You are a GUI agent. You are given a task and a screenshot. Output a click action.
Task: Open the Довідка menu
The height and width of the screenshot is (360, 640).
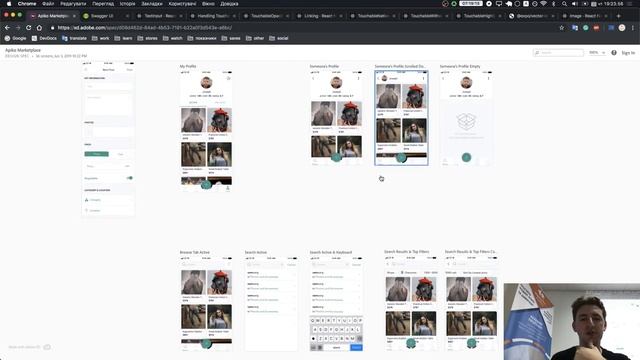click(x=229, y=4)
